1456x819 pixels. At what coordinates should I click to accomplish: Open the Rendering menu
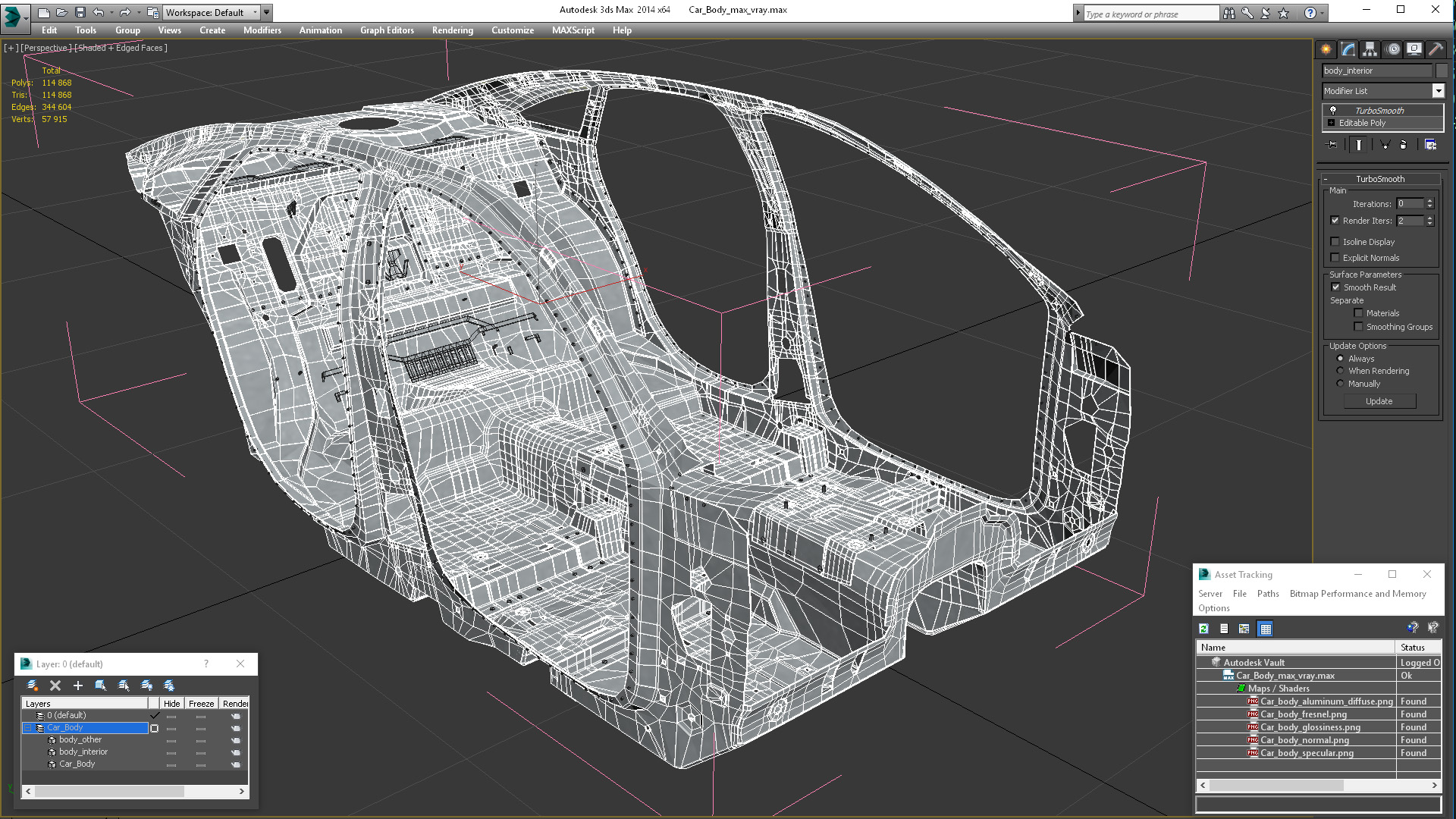452,30
